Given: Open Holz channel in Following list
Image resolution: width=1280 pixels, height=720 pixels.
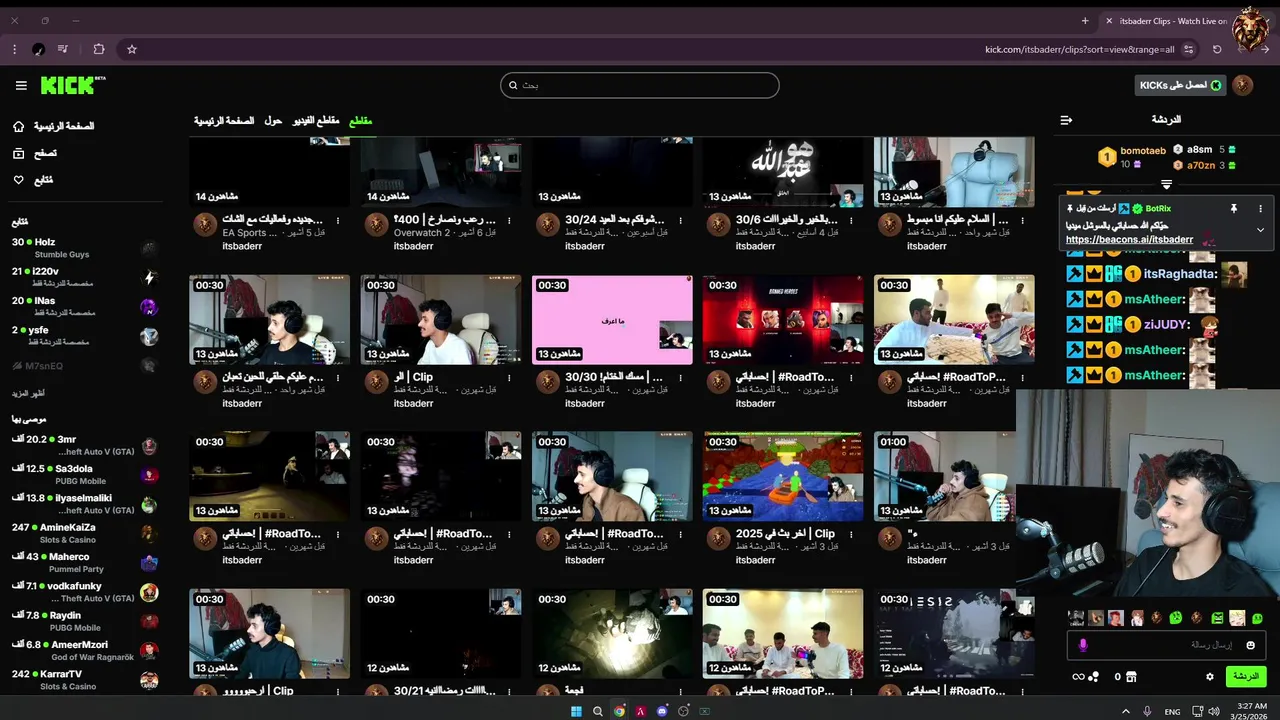Looking at the screenshot, I should [x=84, y=248].
